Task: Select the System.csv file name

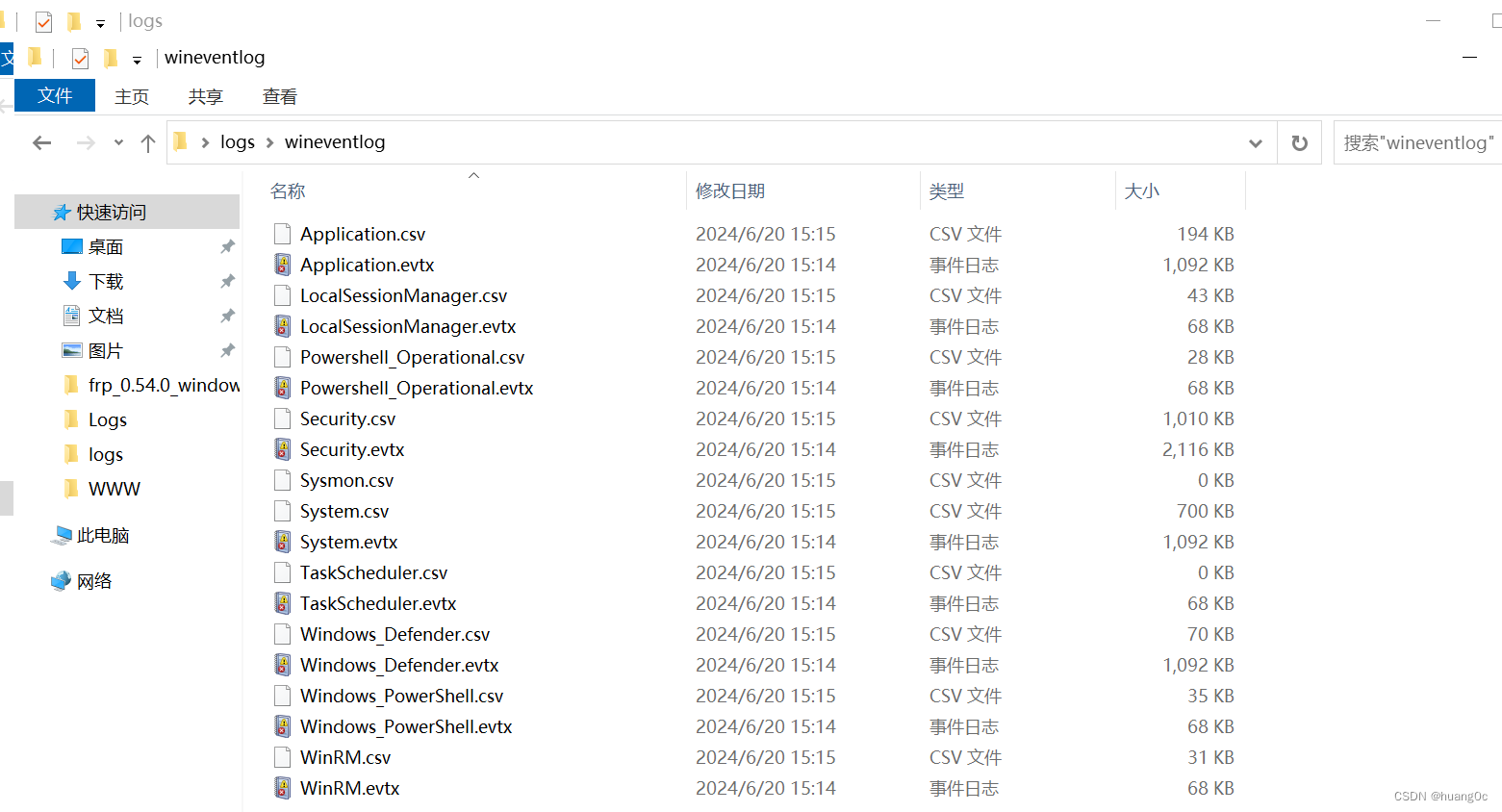Action: tap(344, 511)
